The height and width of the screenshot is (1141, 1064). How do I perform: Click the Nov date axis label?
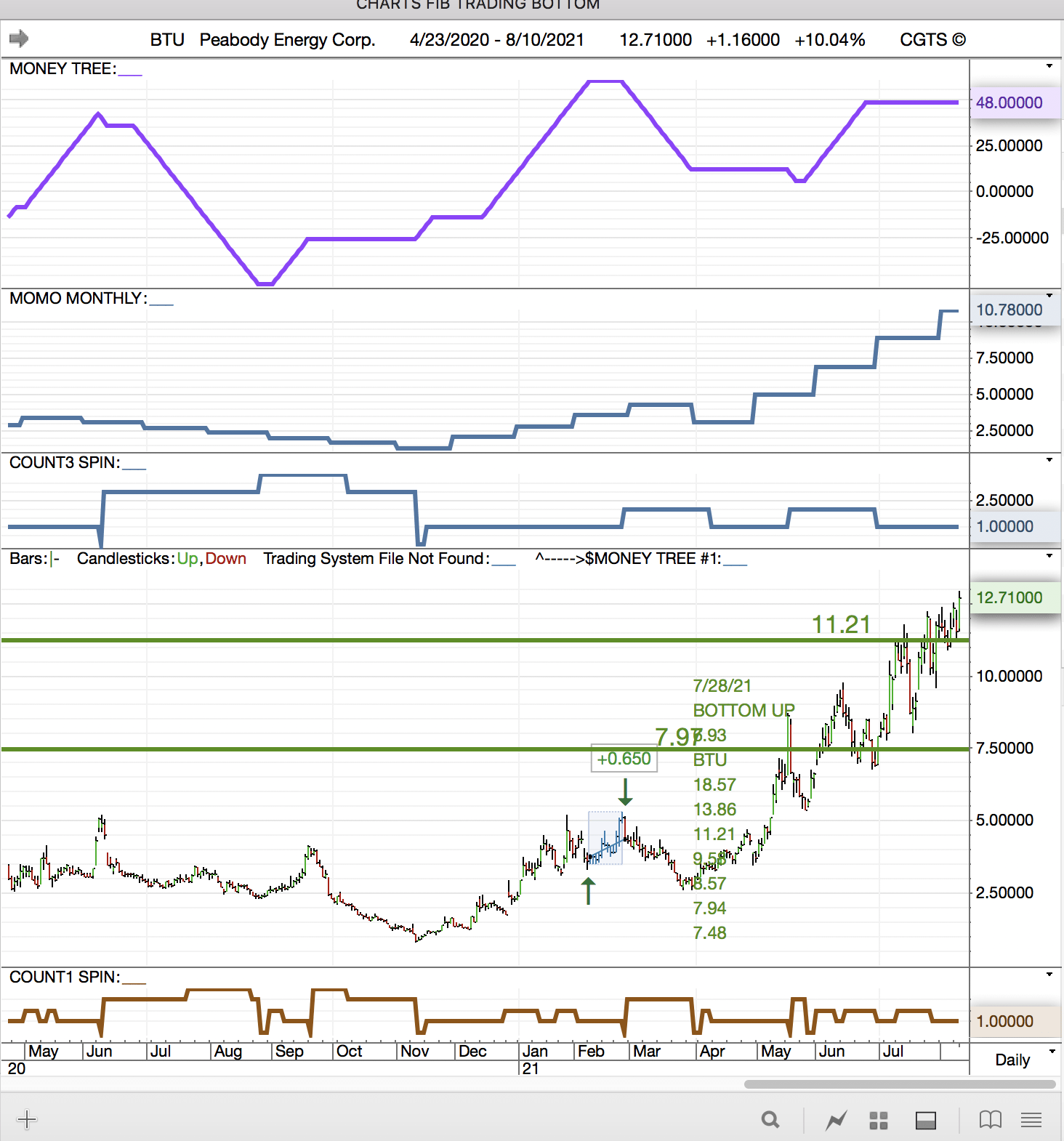pyautogui.click(x=415, y=1051)
